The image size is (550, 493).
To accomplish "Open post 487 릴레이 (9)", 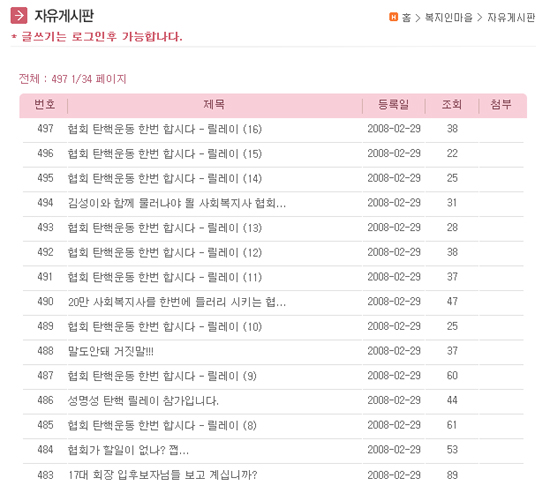I will pyautogui.click(x=162, y=376).
